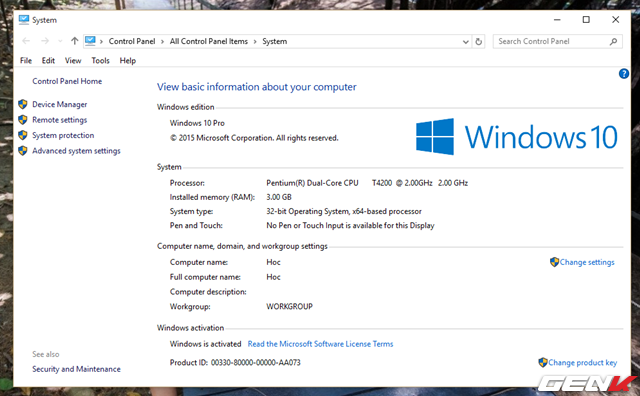640x396 pixels.
Task: Open the Help menu
Action: point(127,60)
